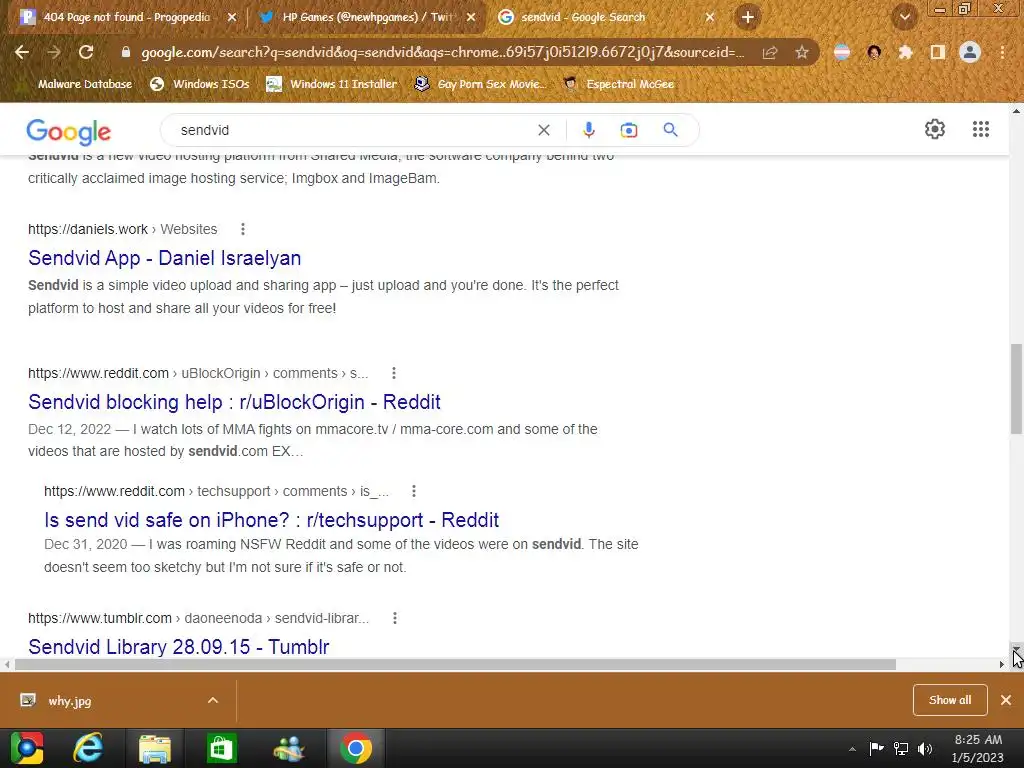Open options for the uBlockOrigin Reddit result
Viewport: 1024px width, 768px height.
(x=394, y=373)
